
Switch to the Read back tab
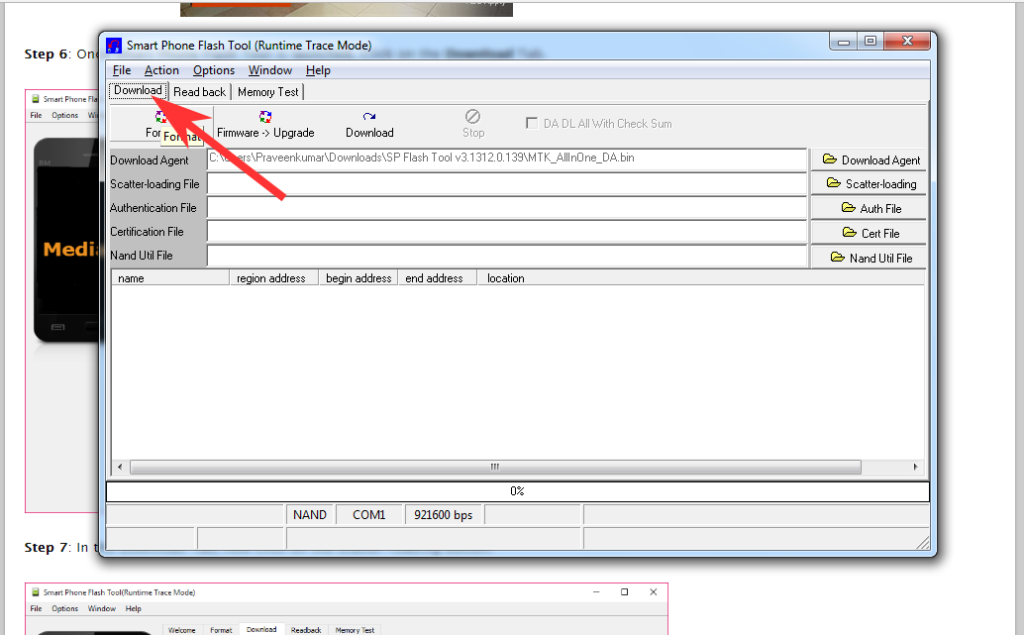click(x=199, y=92)
